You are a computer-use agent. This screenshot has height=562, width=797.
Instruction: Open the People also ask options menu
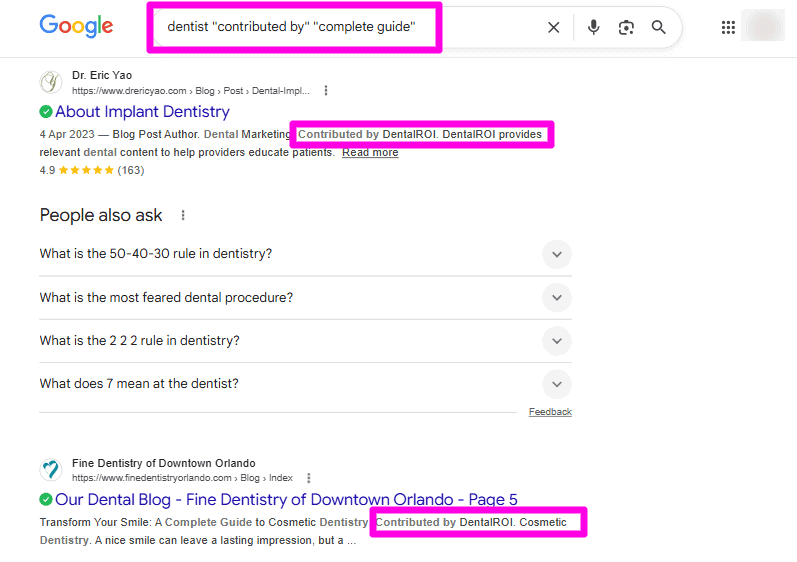pyautogui.click(x=183, y=215)
